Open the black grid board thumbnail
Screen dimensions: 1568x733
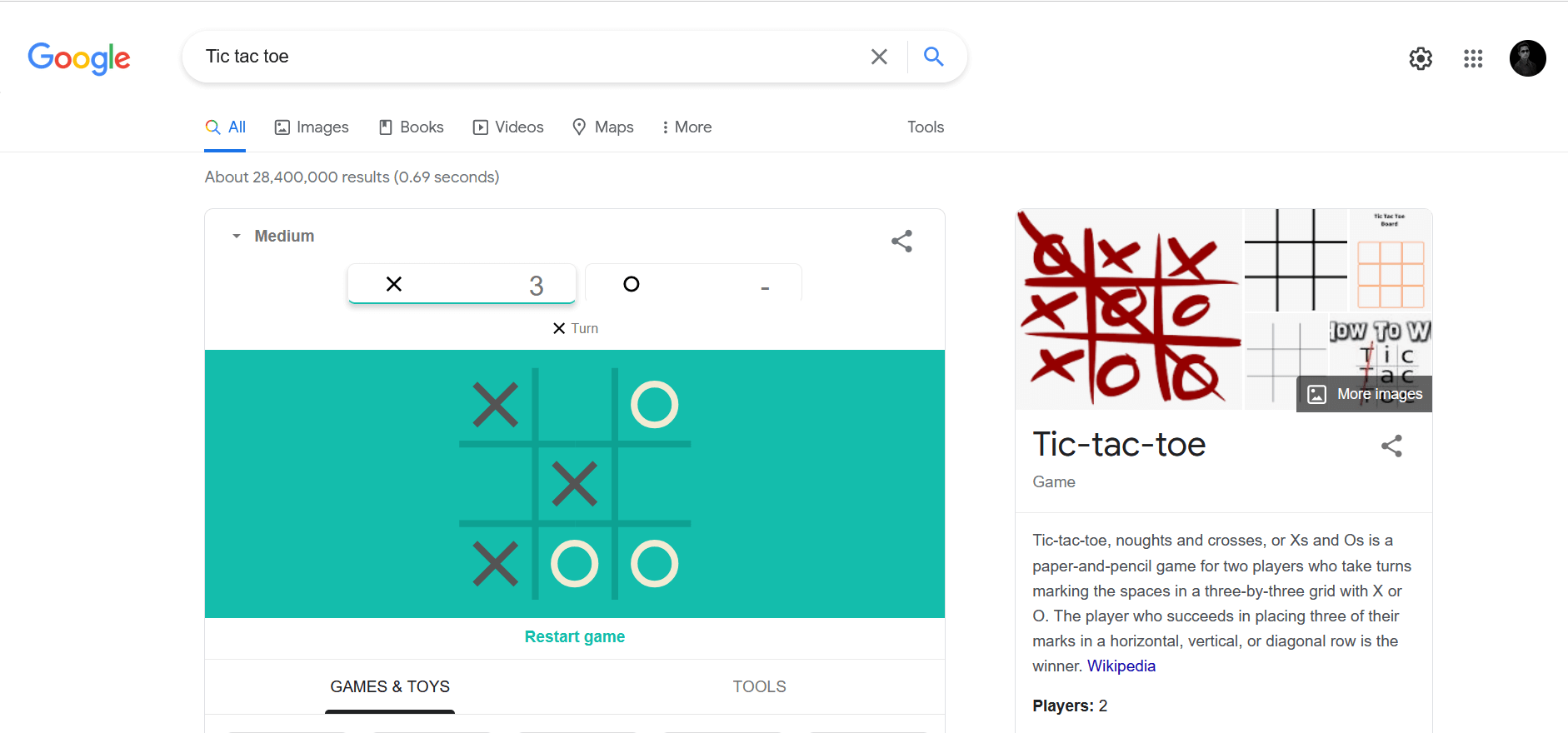coord(1296,260)
